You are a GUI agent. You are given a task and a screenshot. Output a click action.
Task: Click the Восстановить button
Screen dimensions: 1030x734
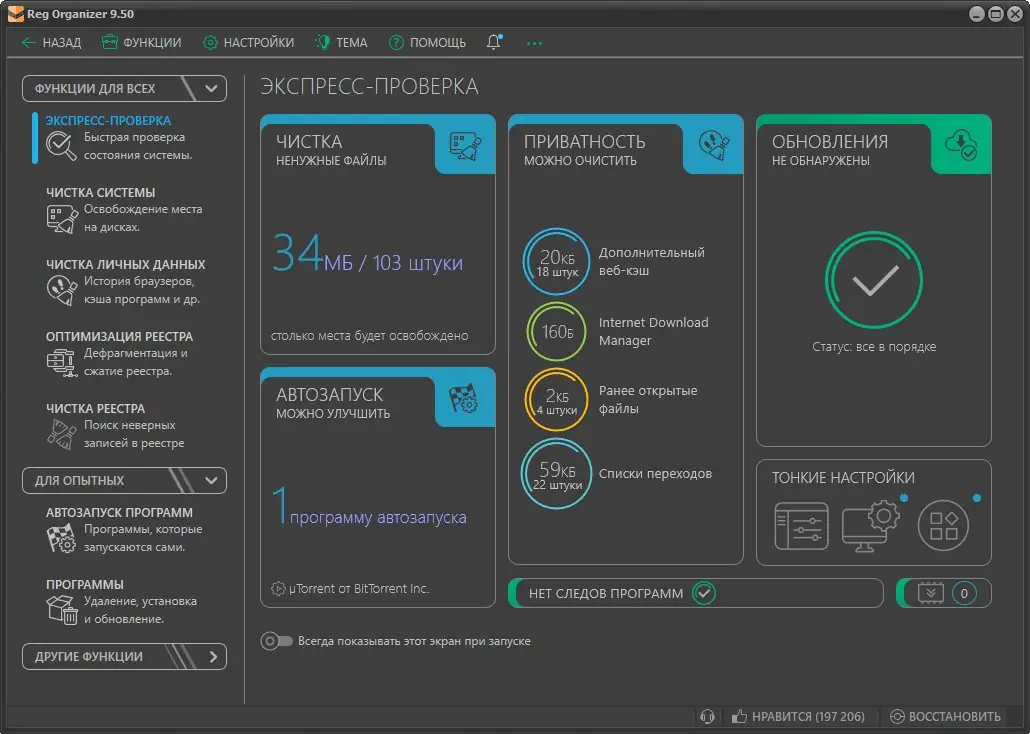click(945, 716)
